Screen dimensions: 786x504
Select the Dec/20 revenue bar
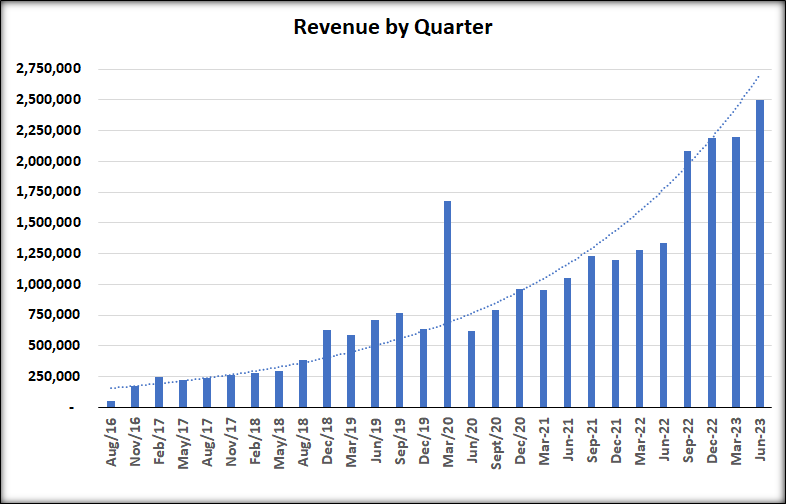coord(519,348)
